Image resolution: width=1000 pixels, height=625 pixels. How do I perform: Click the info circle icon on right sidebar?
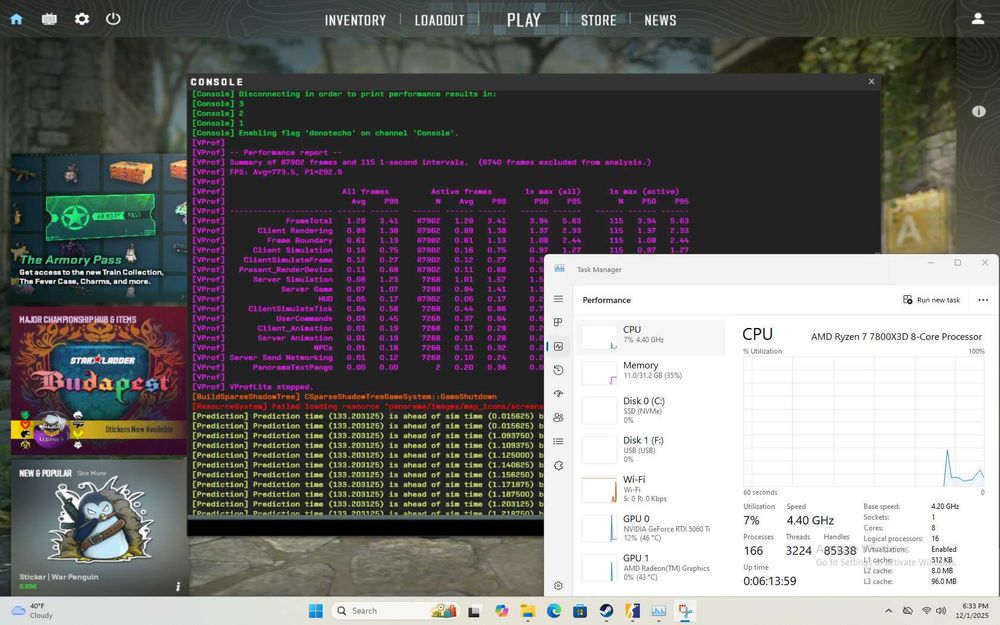click(x=978, y=111)
